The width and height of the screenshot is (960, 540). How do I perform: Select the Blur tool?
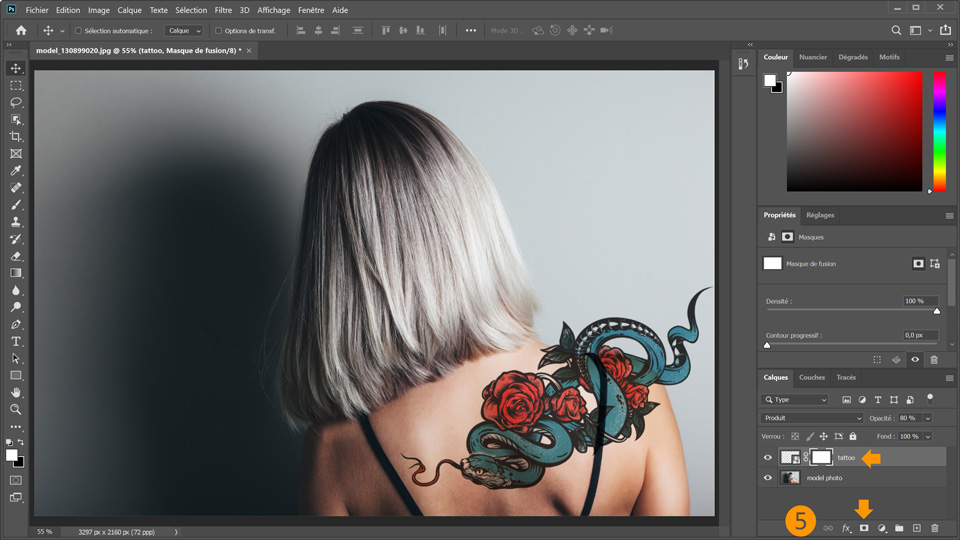tap(16, 290)
